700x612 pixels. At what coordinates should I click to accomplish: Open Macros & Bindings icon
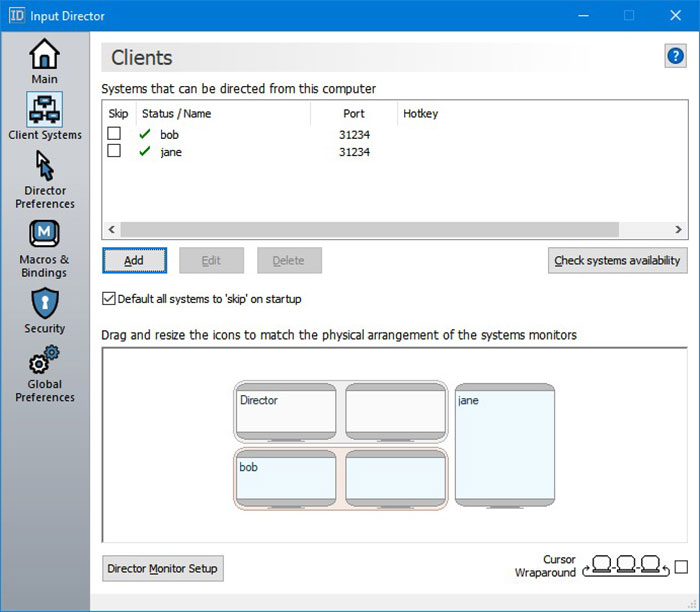click(x=44, y=235)
